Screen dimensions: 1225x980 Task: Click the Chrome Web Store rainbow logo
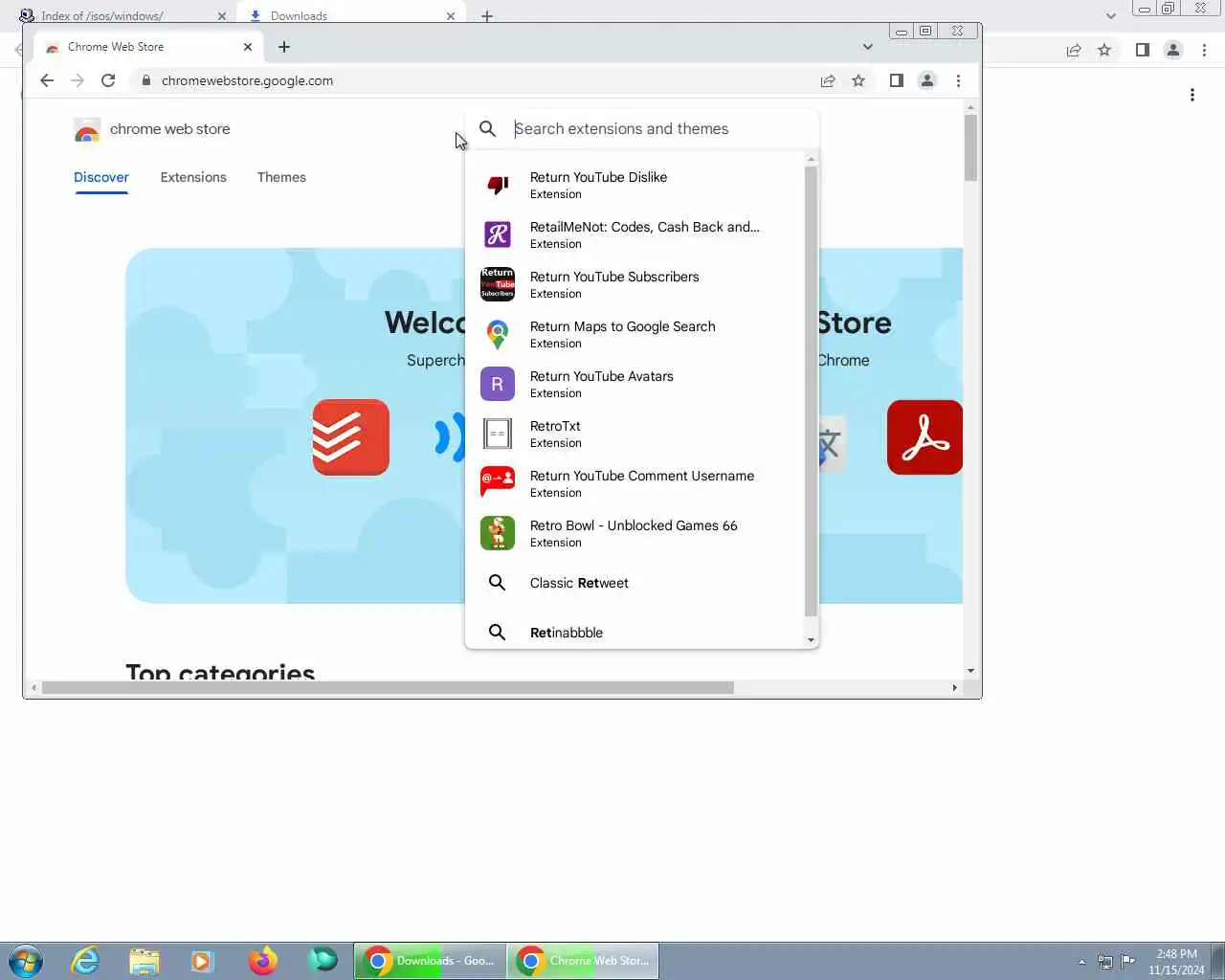(87, 130)
